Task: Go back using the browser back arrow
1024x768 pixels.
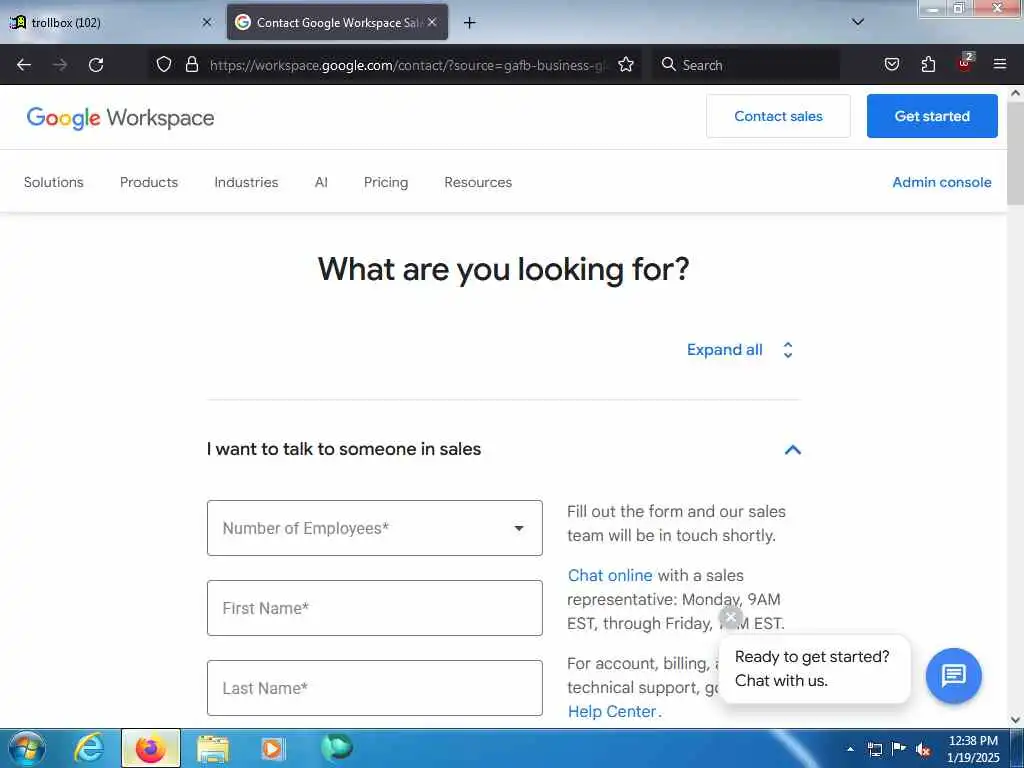Action: tap(24, 65)
